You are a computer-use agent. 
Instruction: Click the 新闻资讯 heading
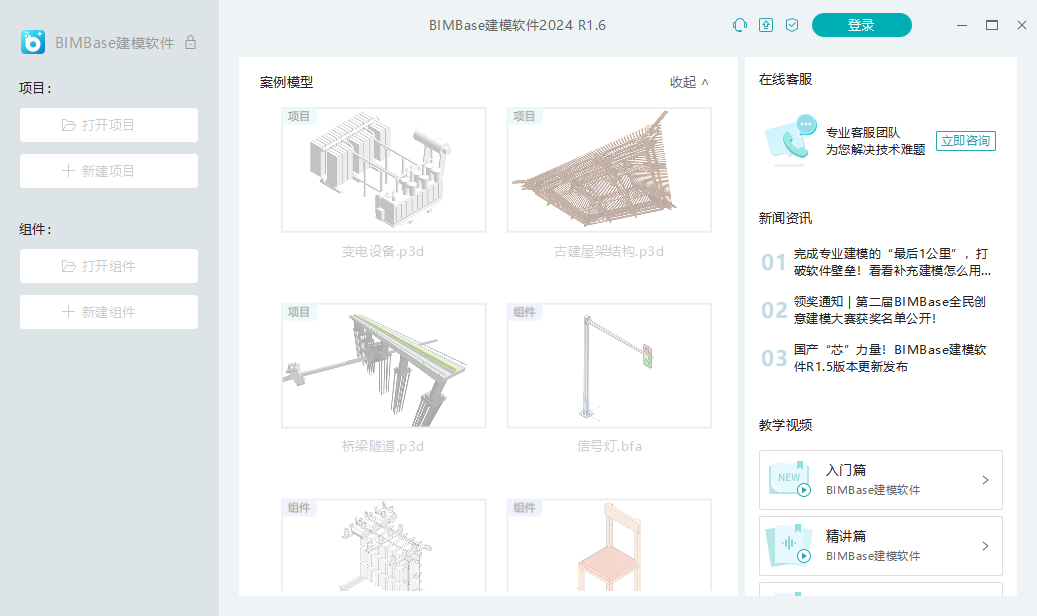[786, 218]
